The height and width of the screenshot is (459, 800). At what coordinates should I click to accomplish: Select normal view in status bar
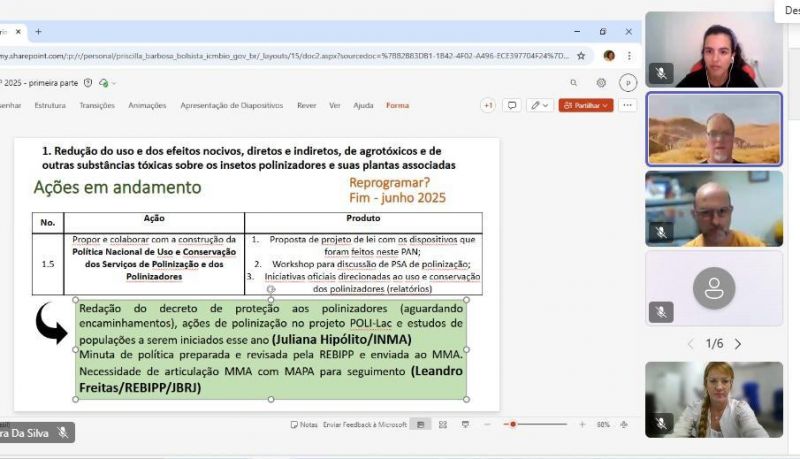[x=421, y=425]
